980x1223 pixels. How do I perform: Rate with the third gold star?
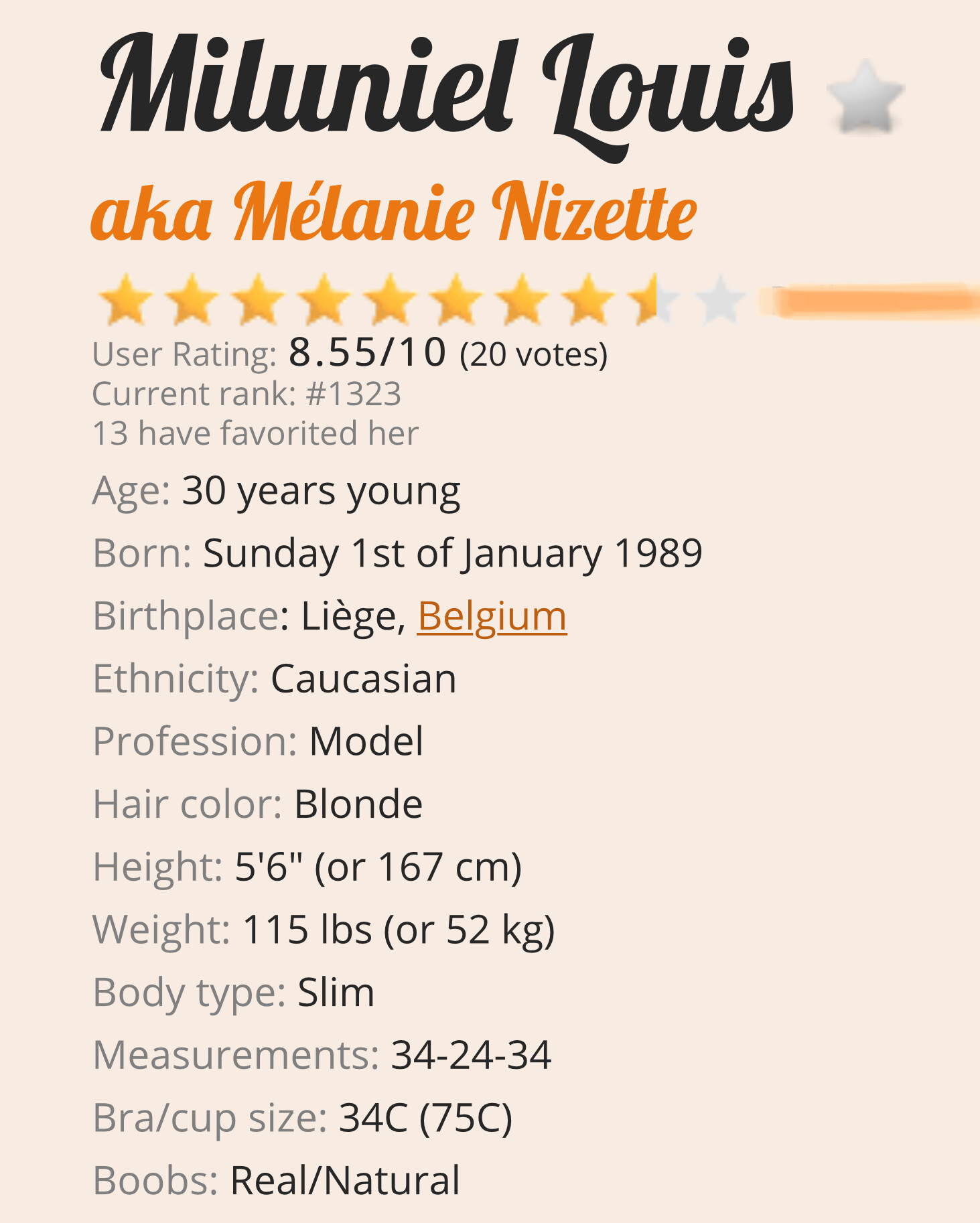258,299
